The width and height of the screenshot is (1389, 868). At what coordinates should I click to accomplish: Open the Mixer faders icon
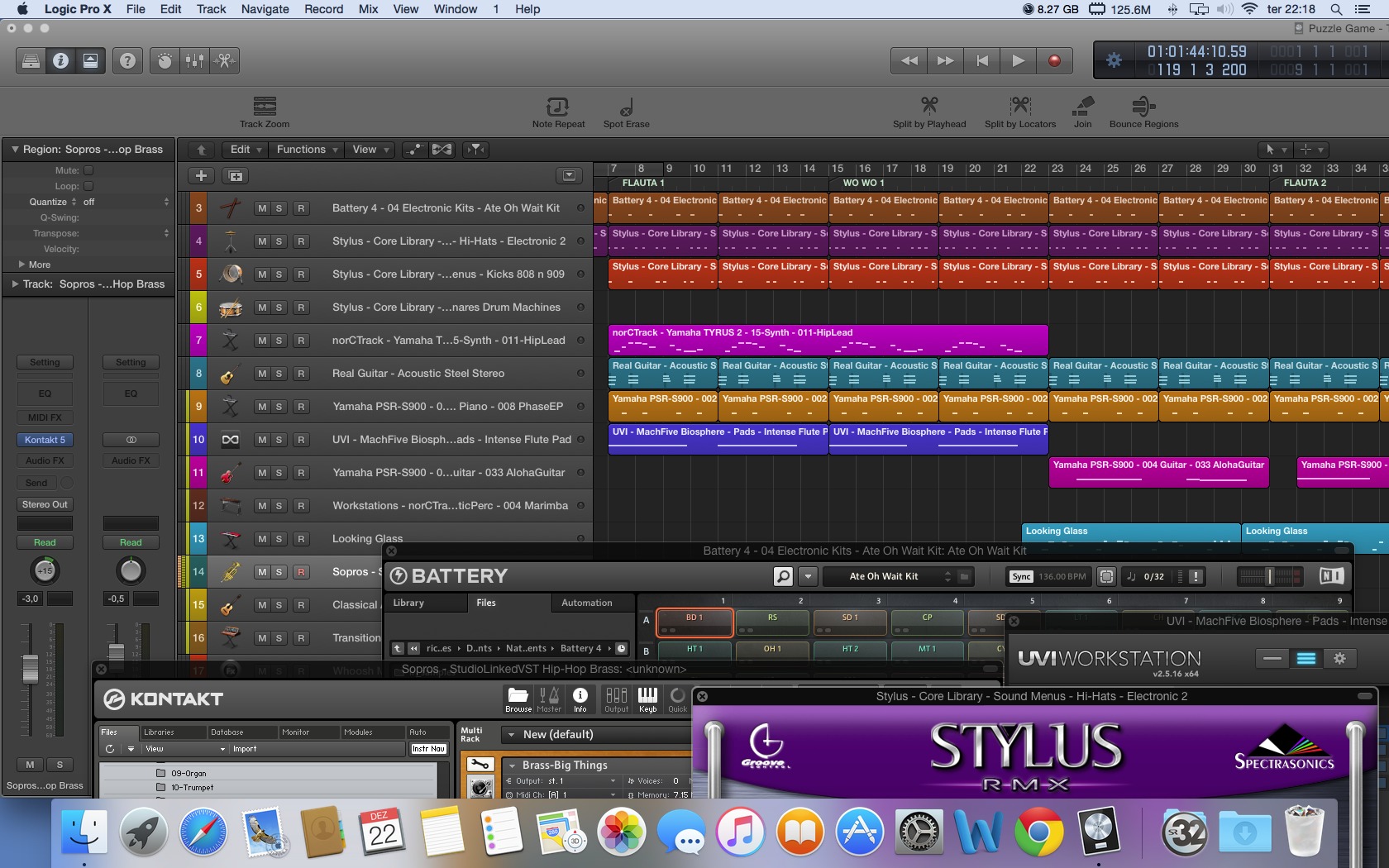pyautogui.click(x=195, y=60)
